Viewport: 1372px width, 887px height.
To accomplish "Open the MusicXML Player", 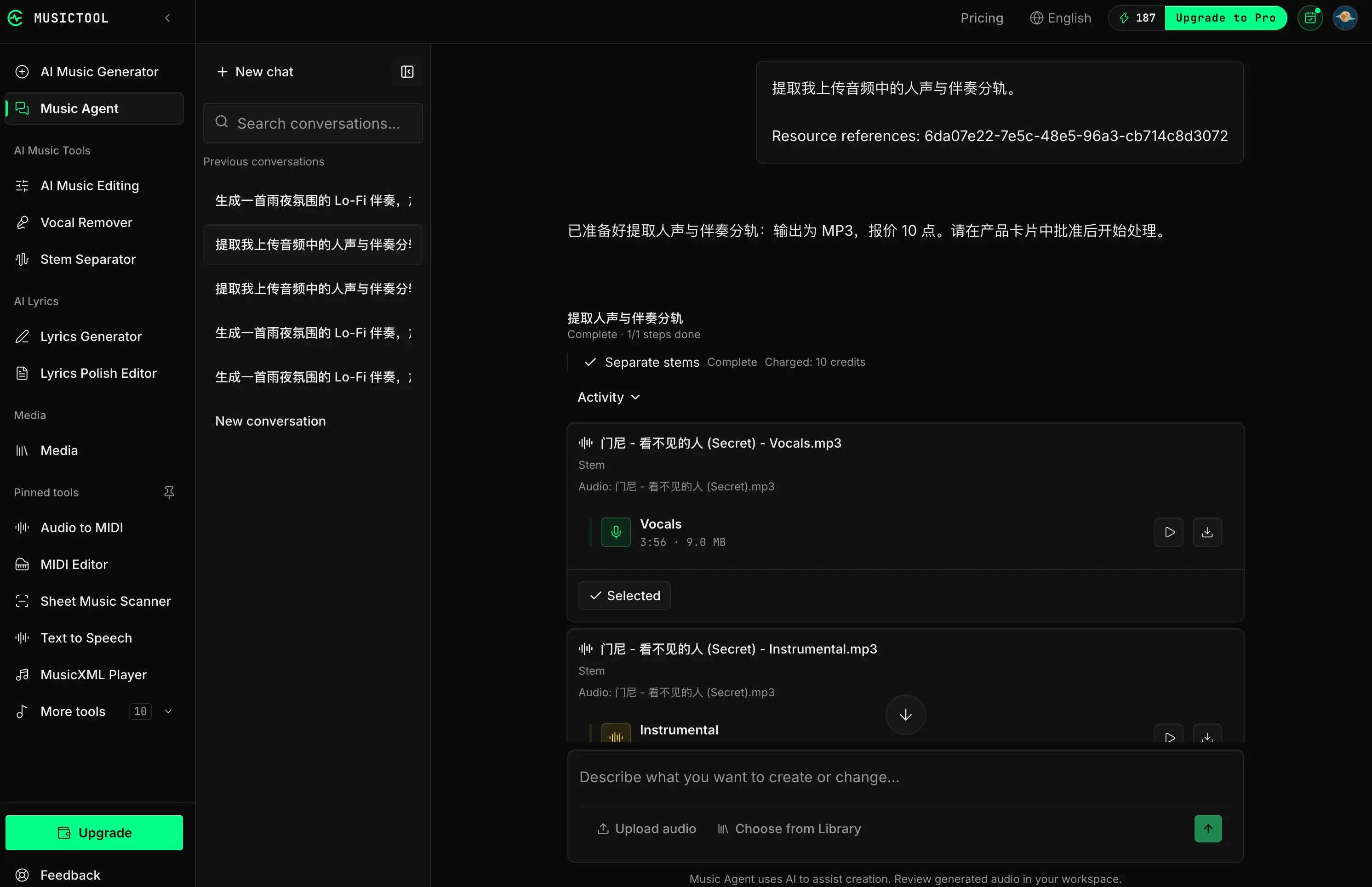I will [x=95, y=675].
